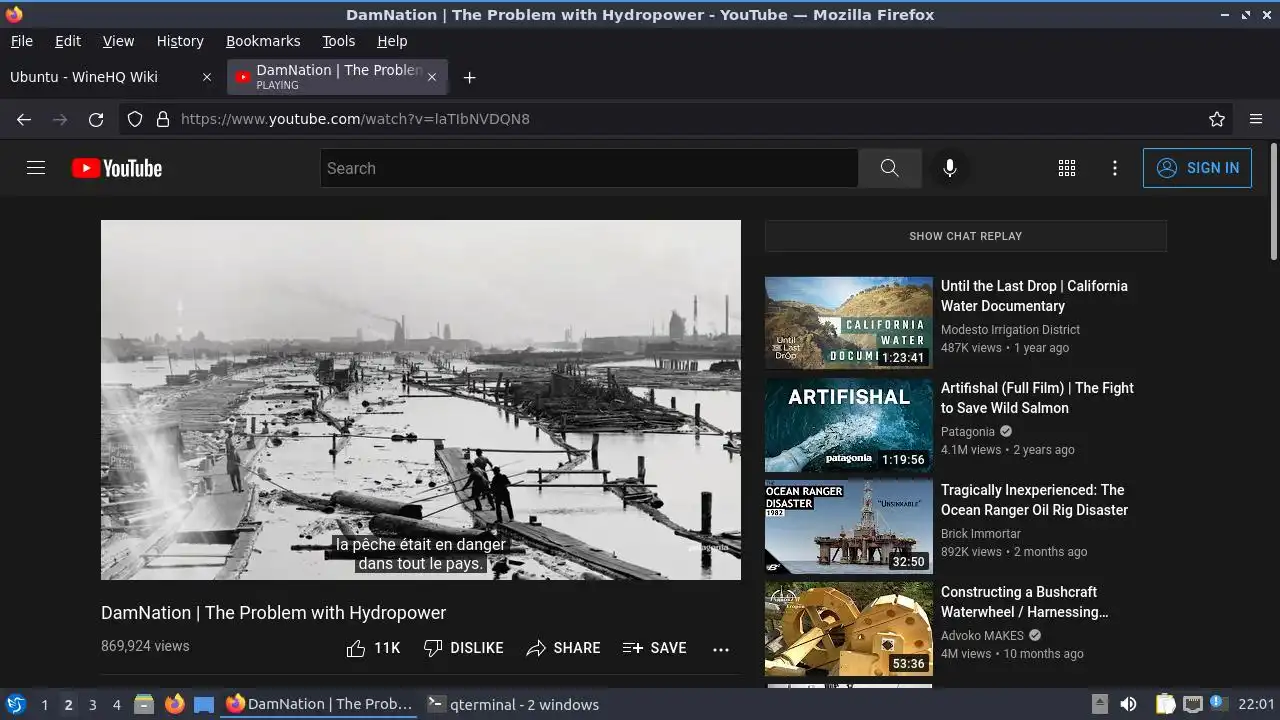Click the California Water Documentary thumbnail
The width and height of the screenshot is (1280, 720).
coord(849,323)
